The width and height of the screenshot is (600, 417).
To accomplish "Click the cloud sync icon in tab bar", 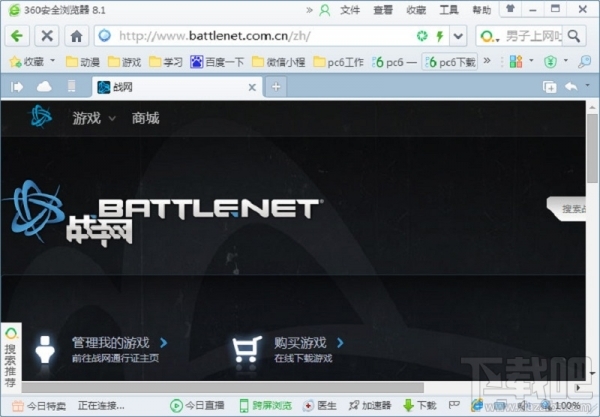I will click(x=44, y=87).
